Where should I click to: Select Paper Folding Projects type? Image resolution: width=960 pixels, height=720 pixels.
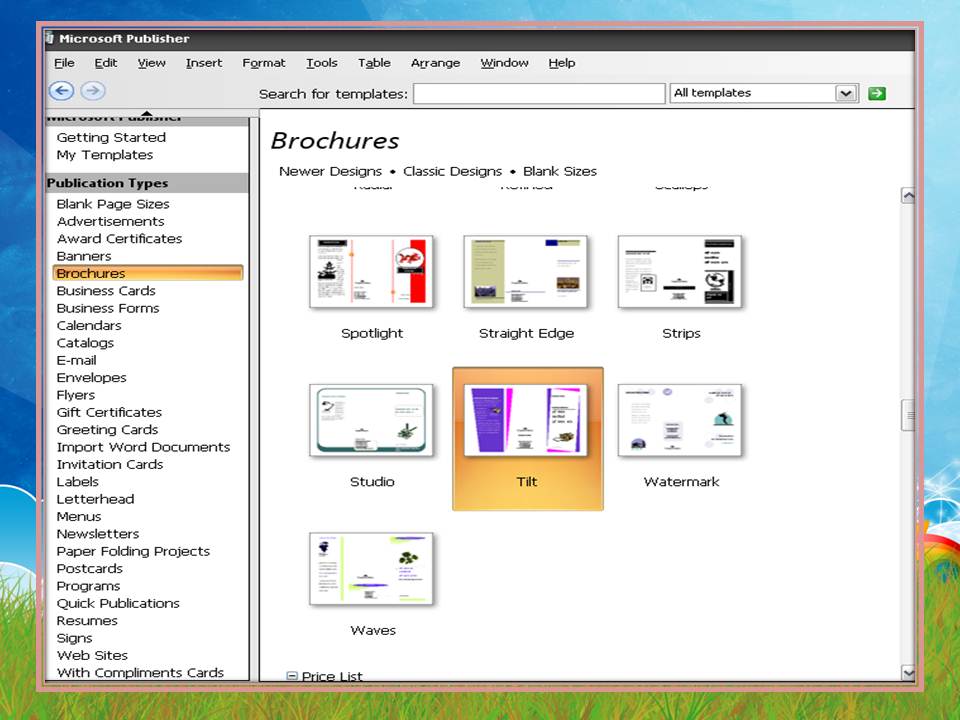[x=133, y=552]
